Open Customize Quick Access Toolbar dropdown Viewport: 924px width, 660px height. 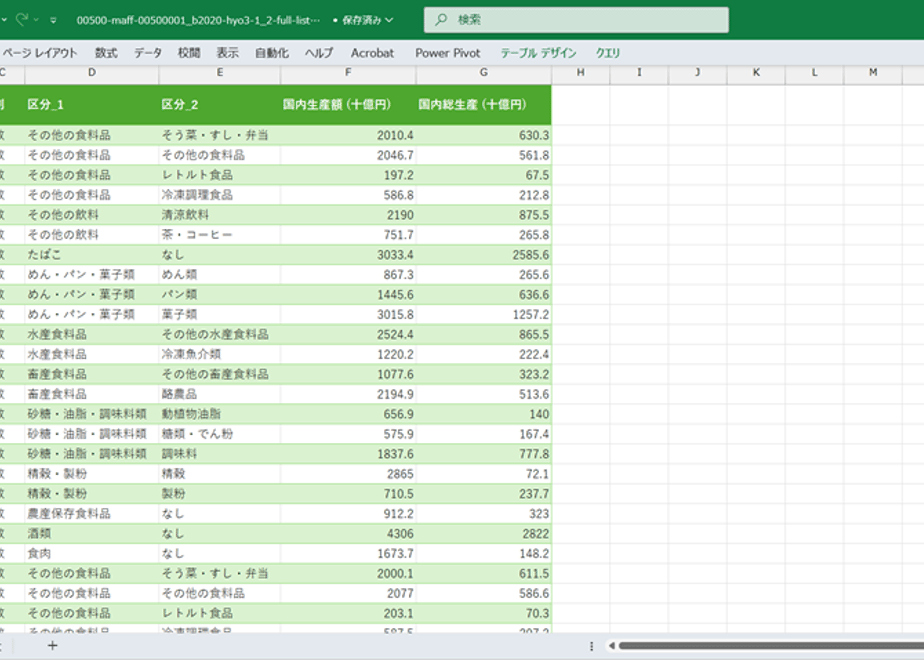tap(53, 20)
